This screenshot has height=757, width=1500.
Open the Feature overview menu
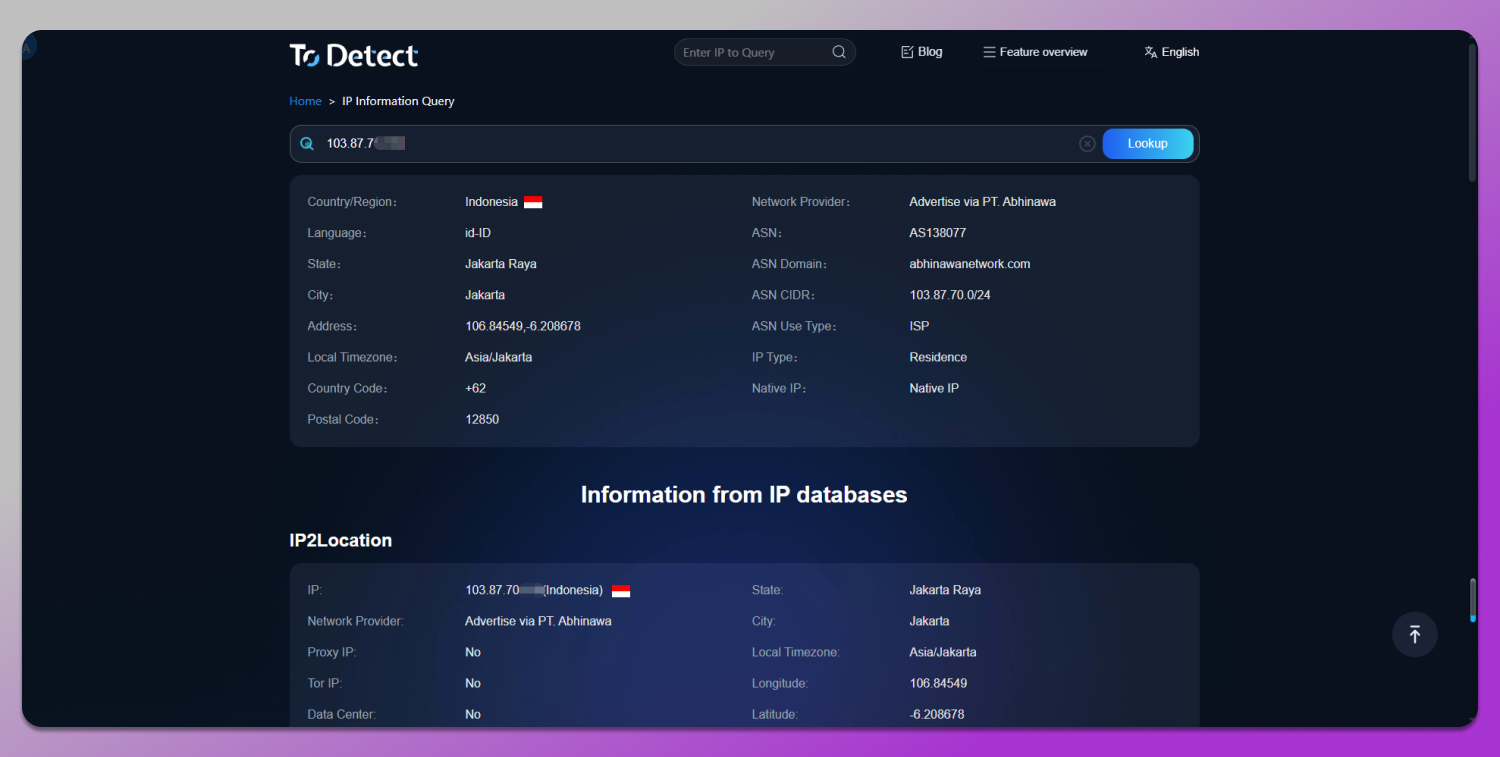(1043, 51)
